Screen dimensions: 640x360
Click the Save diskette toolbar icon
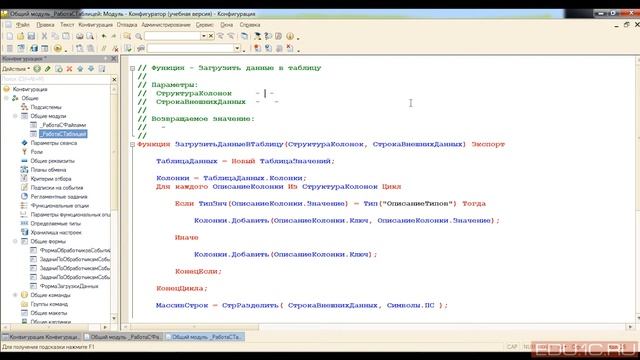(31, 36)
